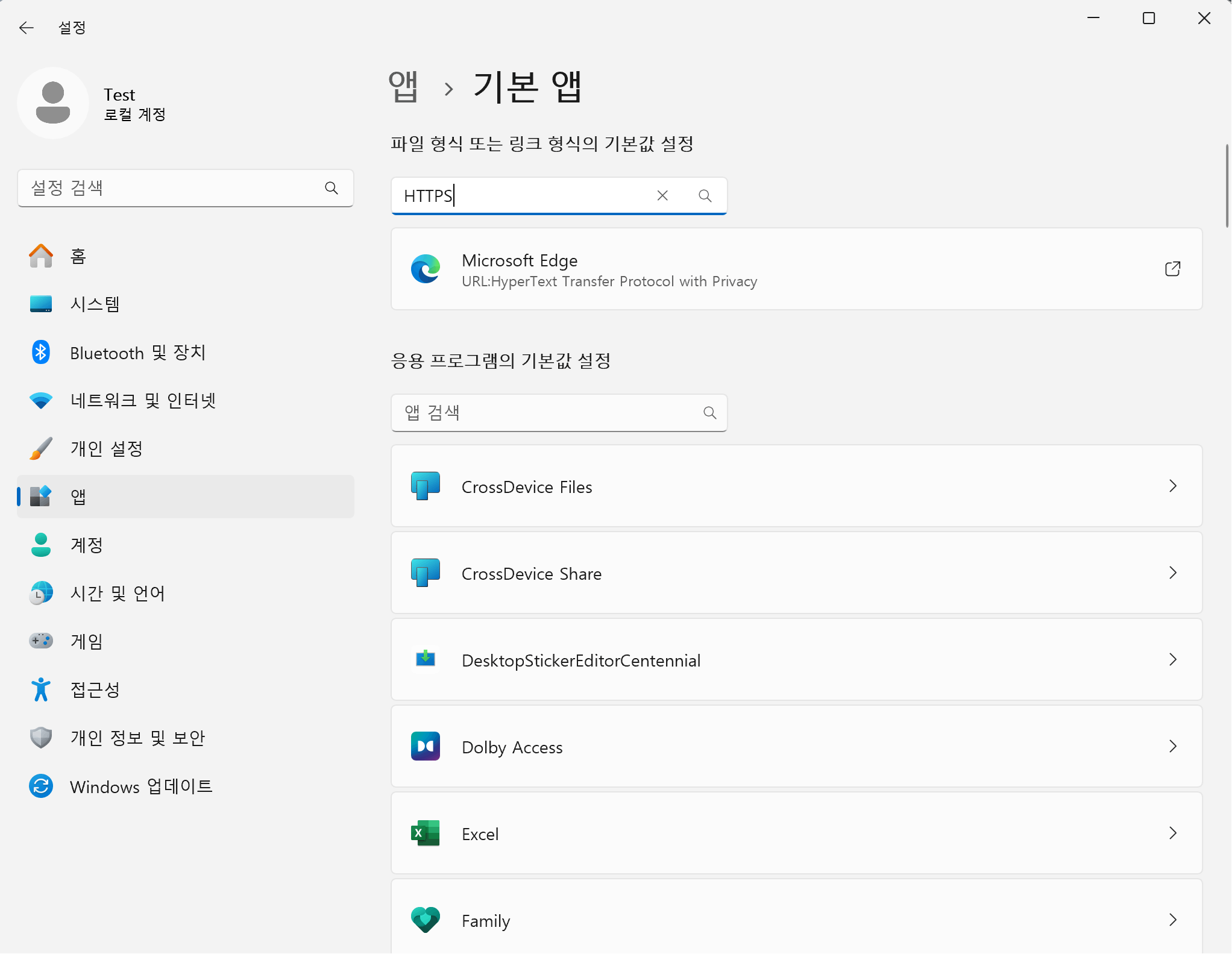The width and height of the screenshot is (1232, 954).
Task: Go to Bluetooth 및 장치 section
Action: 137,353
